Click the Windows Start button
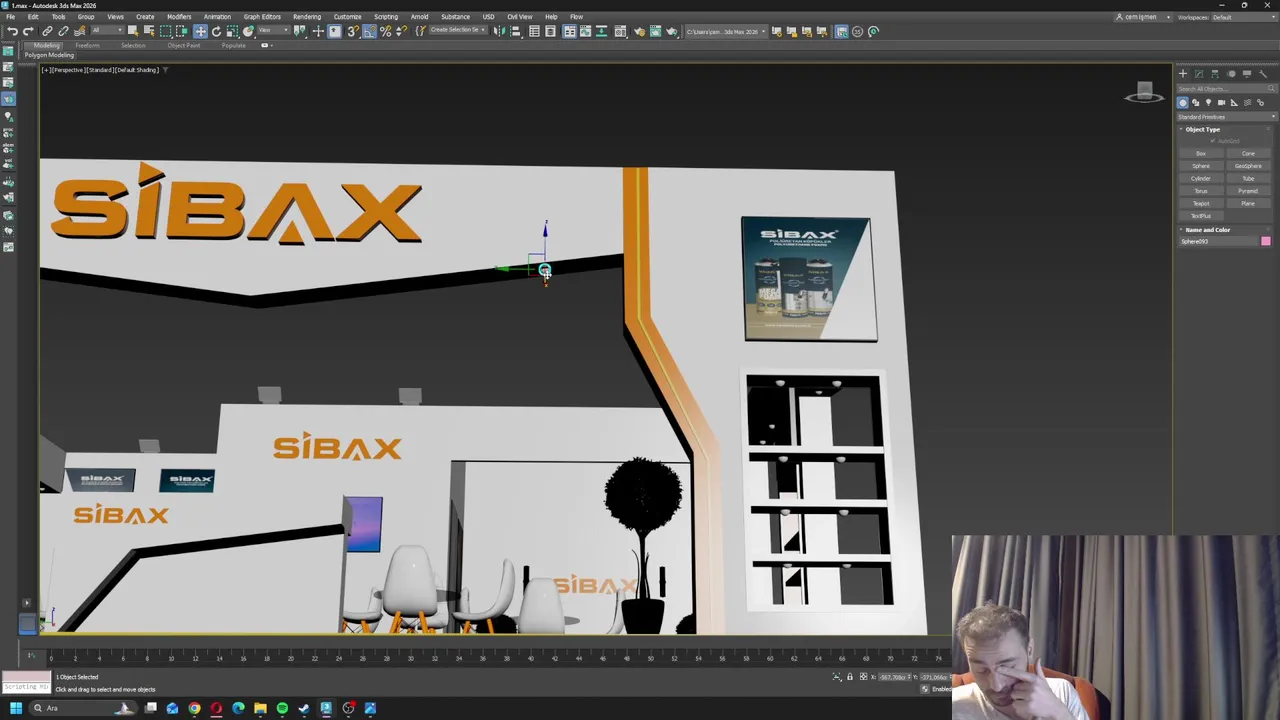Image resolution: width=1280 pixels, height=720 pixels. tap(15, 708)
